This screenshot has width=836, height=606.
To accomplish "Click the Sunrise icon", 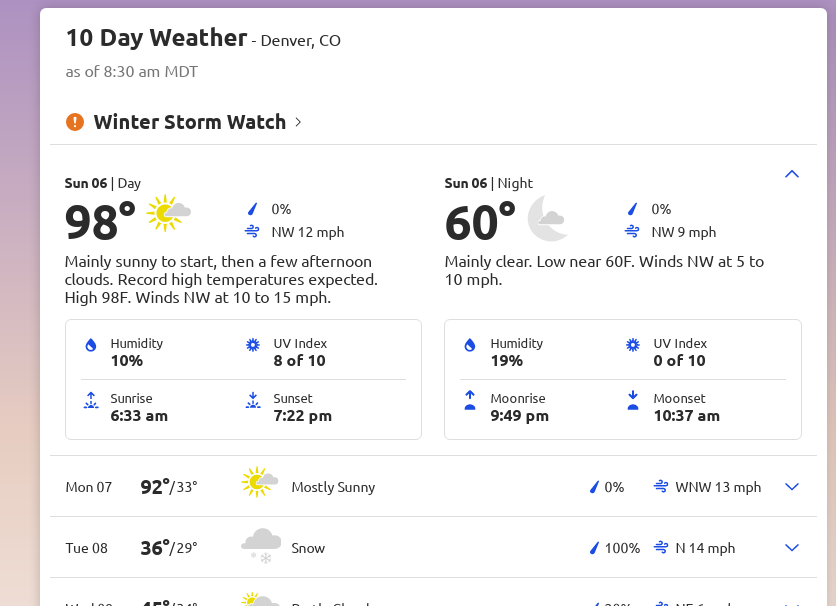I will (91, 400).
